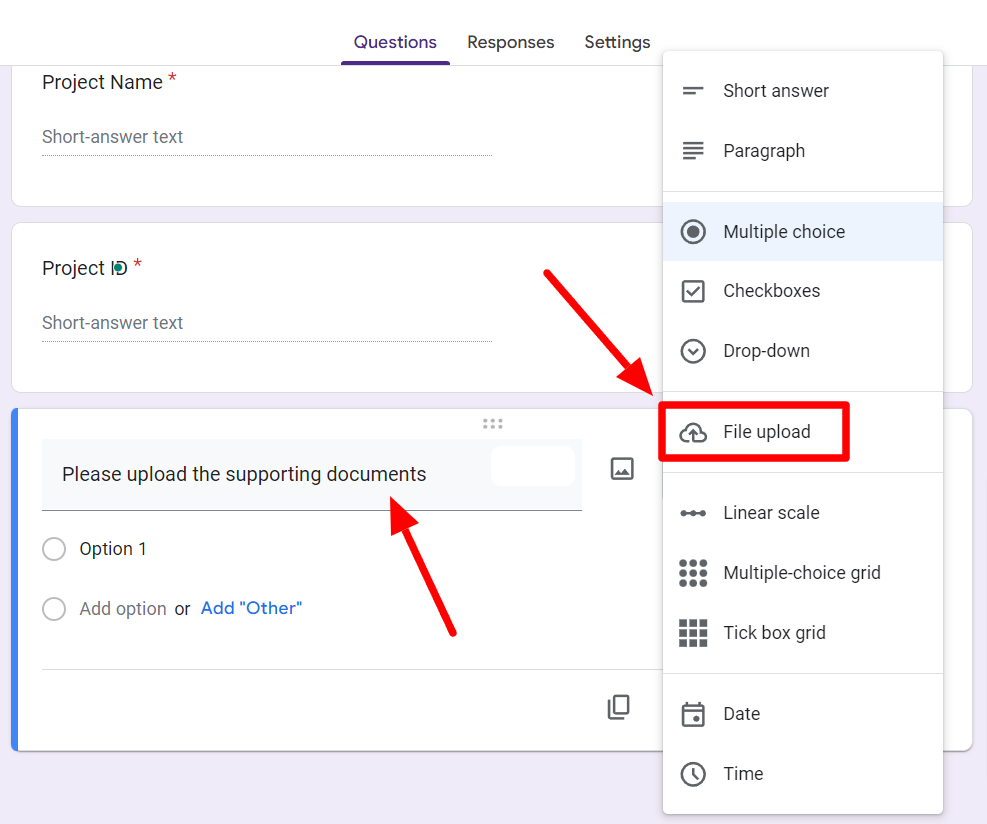Choose Drop-down question type
The width and height of the screenshot is (987, 824).
pos(803,351)
